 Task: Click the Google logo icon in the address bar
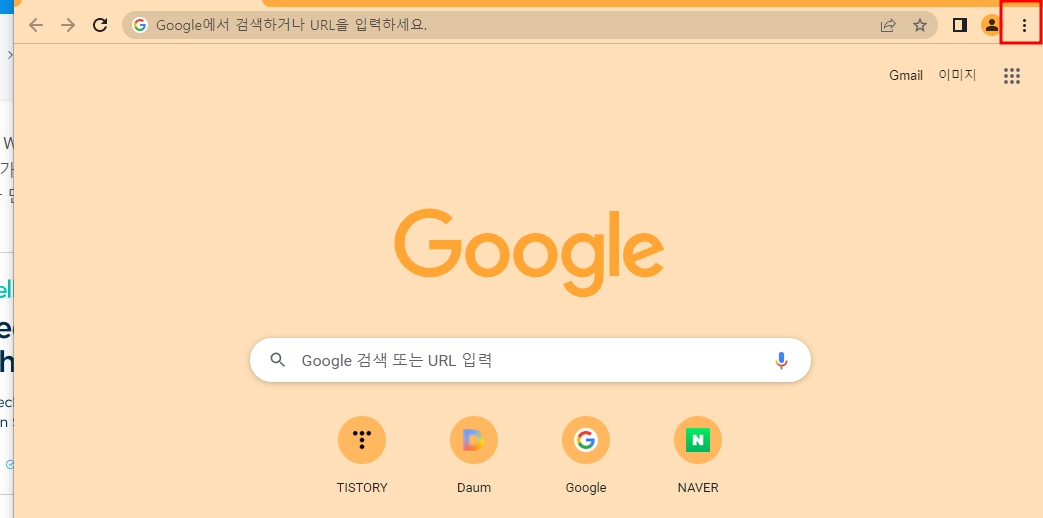point(140,25)
